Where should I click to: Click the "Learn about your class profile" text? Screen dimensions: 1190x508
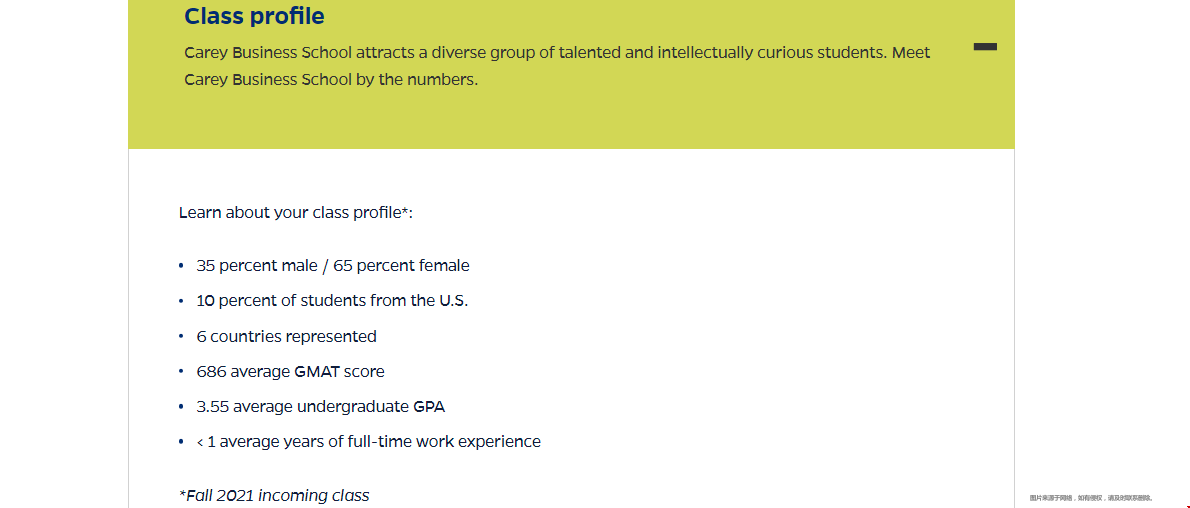(x=295, y=213)
